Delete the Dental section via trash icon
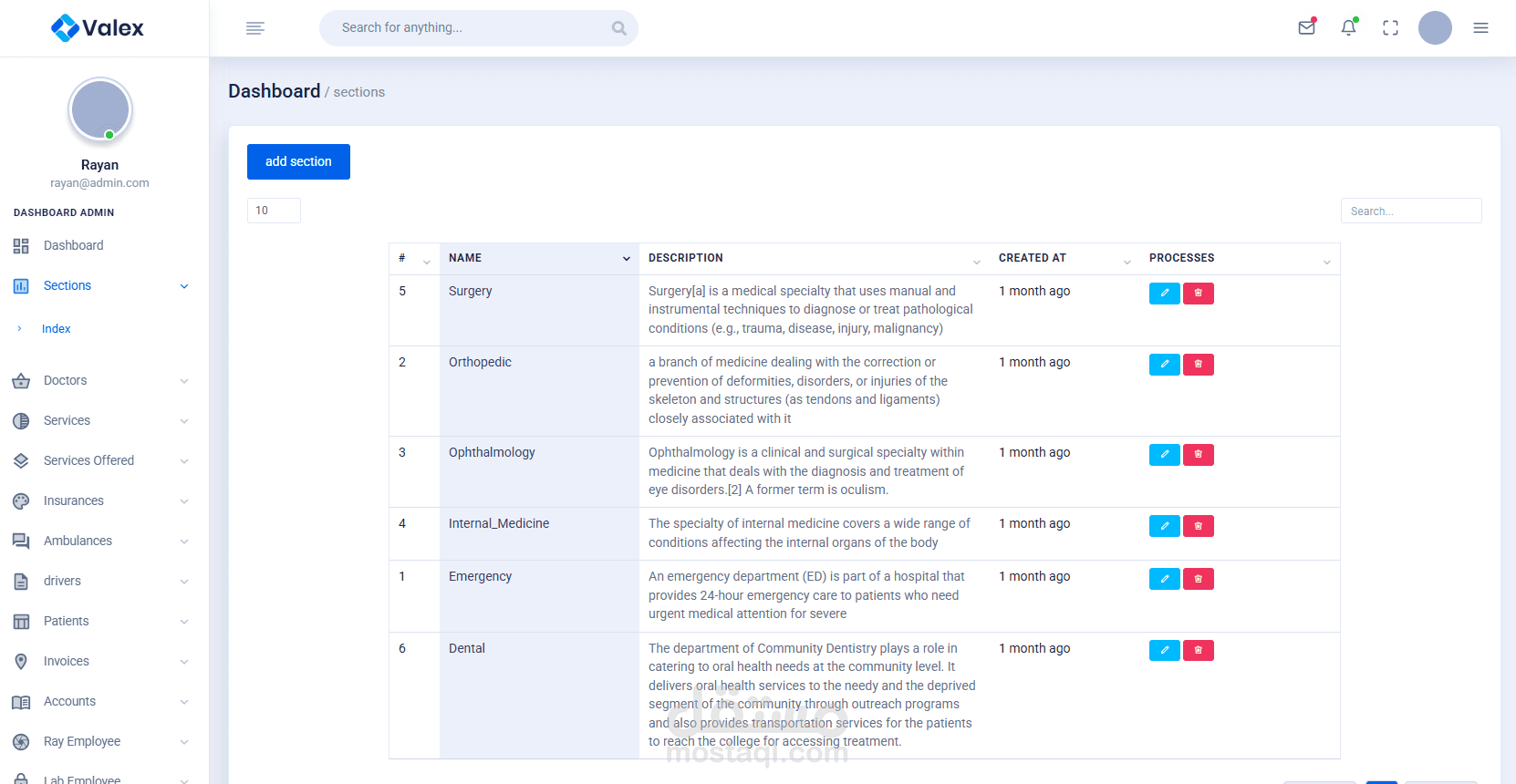The height and width of the screenshot is (784, 1516). [1198, 651]
